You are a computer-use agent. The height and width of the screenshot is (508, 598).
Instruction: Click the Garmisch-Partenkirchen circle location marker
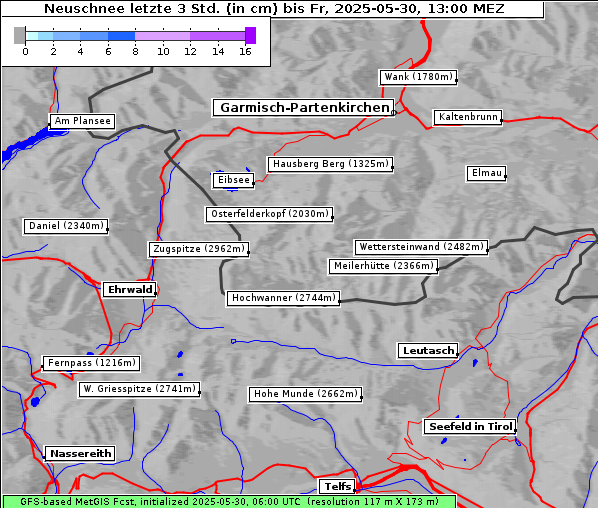[394, 113]
